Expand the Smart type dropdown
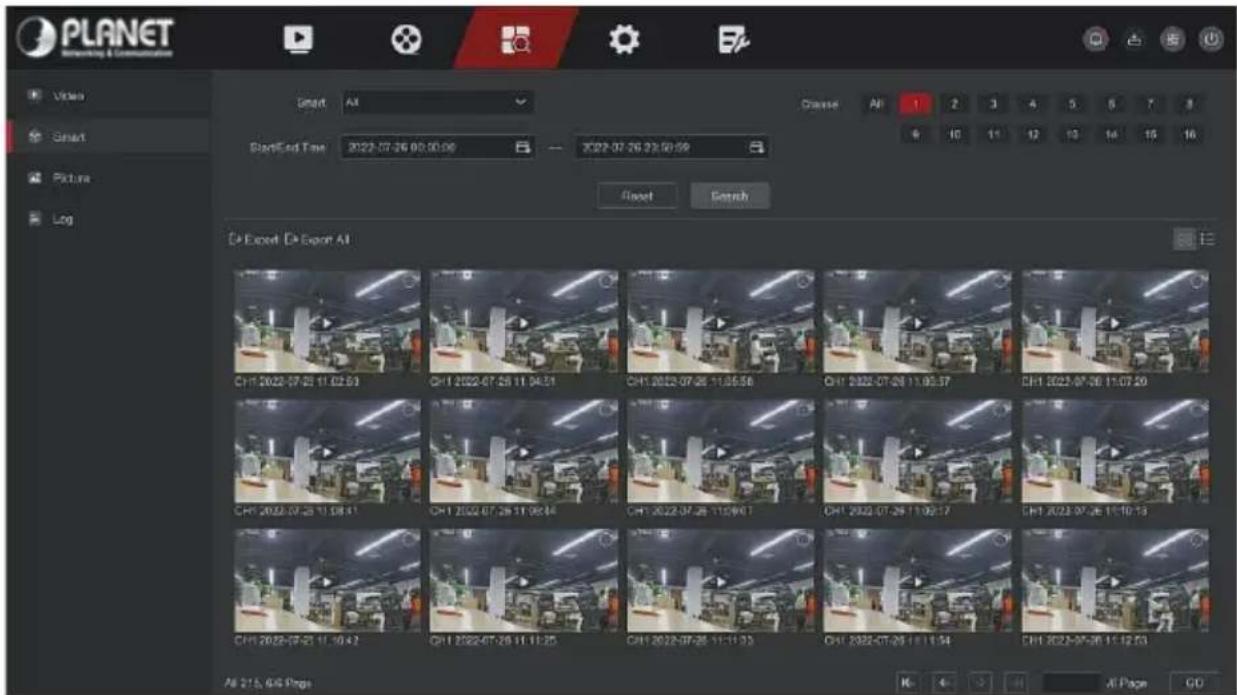1237x695 pixels. (437, 102)
